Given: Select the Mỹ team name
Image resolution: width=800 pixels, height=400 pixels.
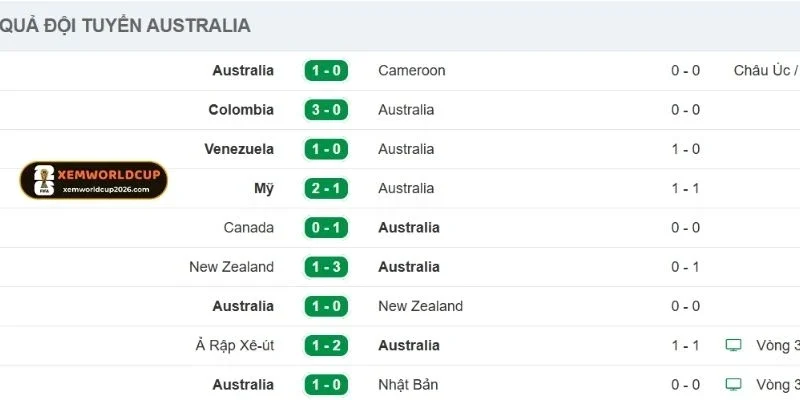Looking at the screenshot, I should pos(264,188).
